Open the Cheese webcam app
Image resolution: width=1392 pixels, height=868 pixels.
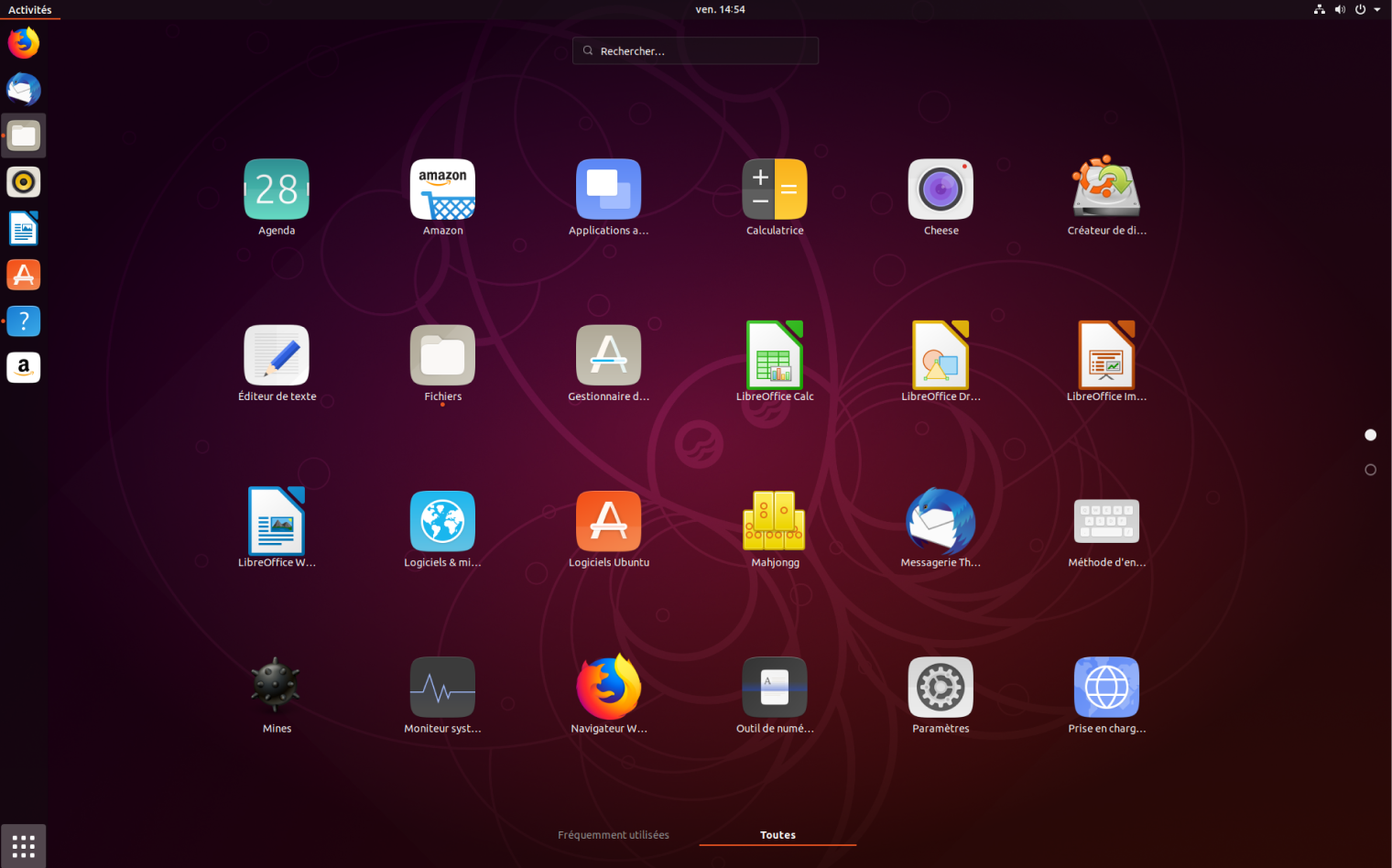[941, 190]
